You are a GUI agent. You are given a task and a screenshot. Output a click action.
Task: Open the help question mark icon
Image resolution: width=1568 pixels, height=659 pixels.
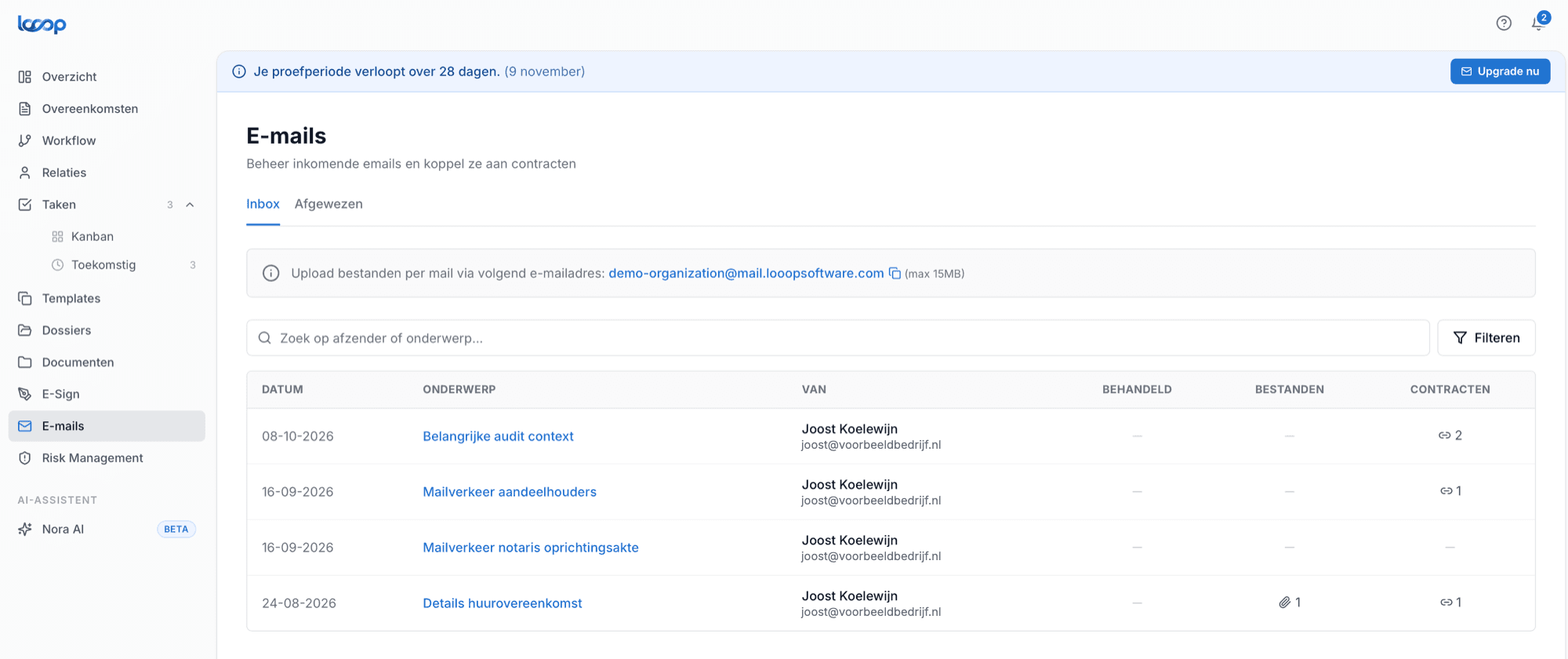pyautogui.click(x=1503, y=24)
